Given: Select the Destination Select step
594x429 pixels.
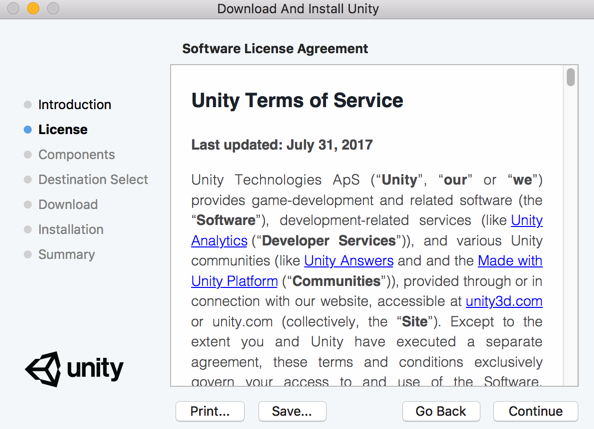Looking at the screenshot, I should [x=93, y=180].
